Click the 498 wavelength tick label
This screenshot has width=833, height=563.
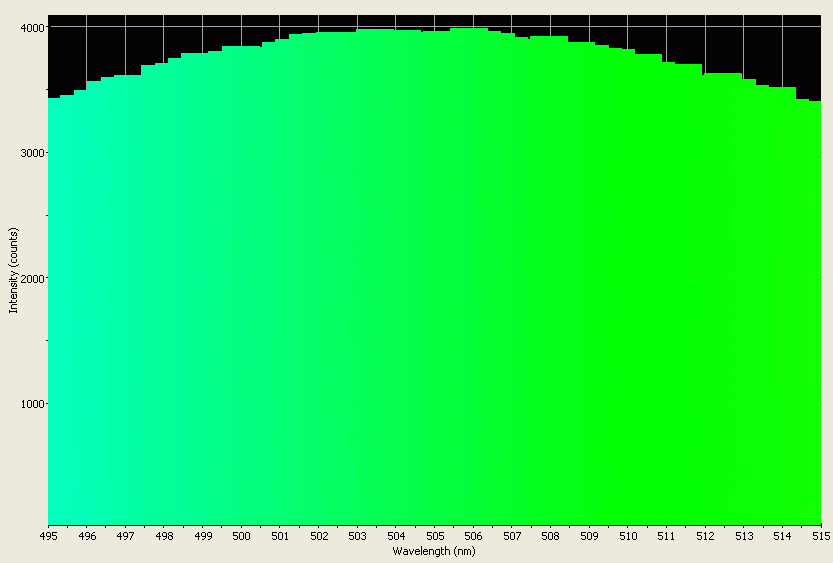coord(164,536)
